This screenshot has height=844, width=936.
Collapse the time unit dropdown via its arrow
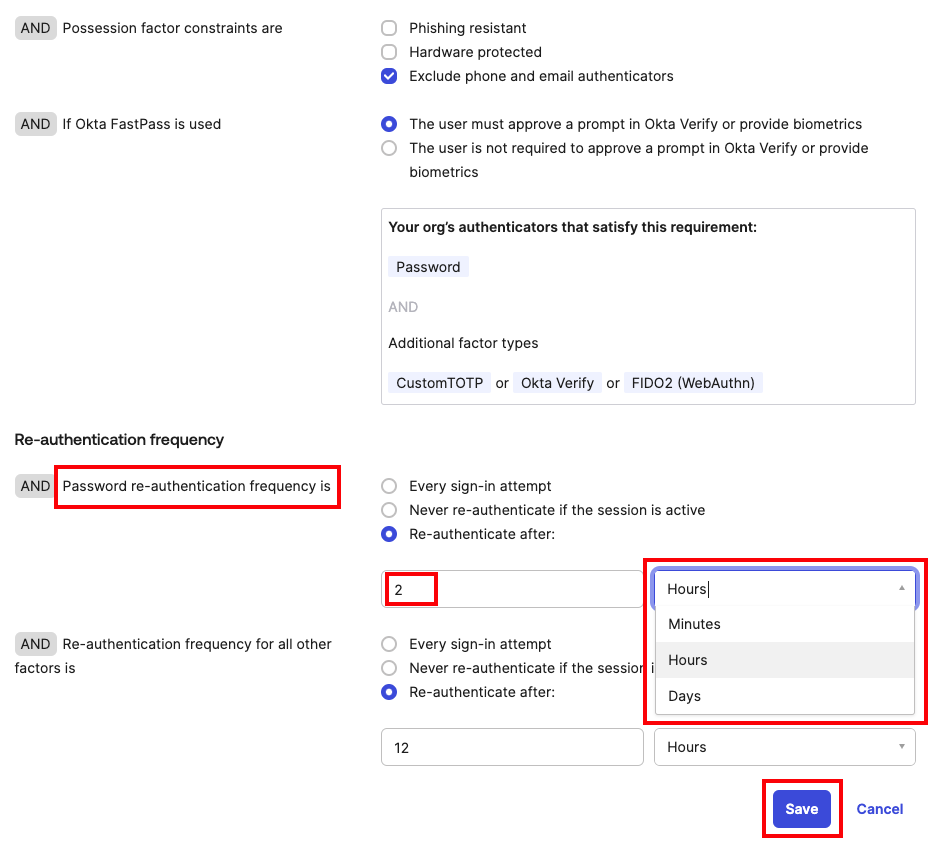[903, 589]
